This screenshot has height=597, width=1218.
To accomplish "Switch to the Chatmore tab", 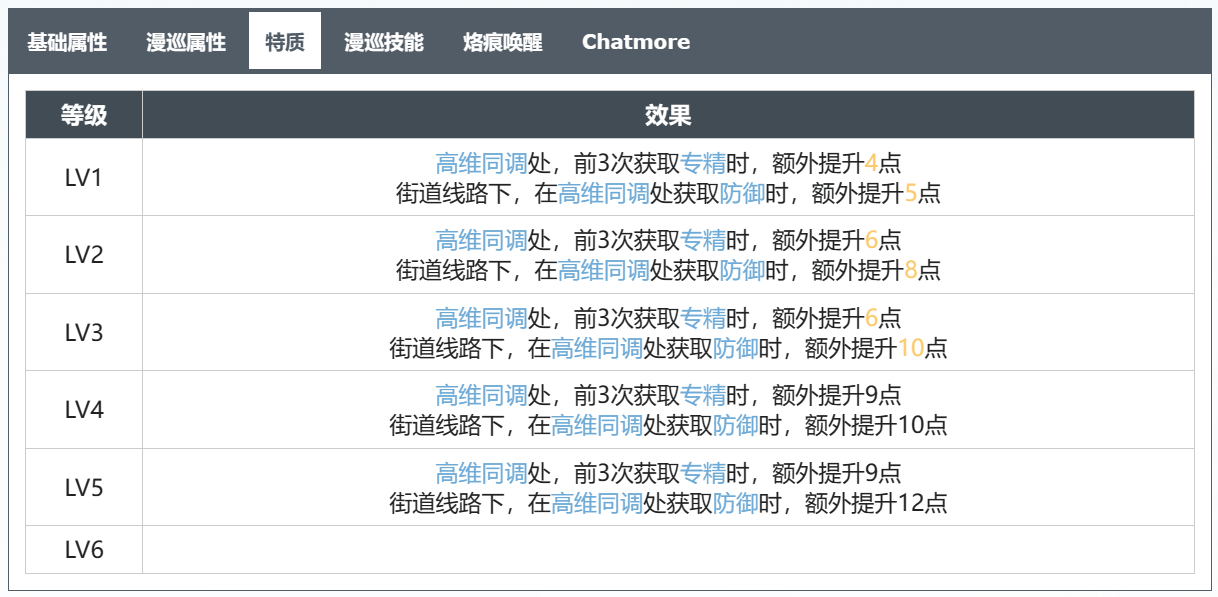I will coord(636,42).
